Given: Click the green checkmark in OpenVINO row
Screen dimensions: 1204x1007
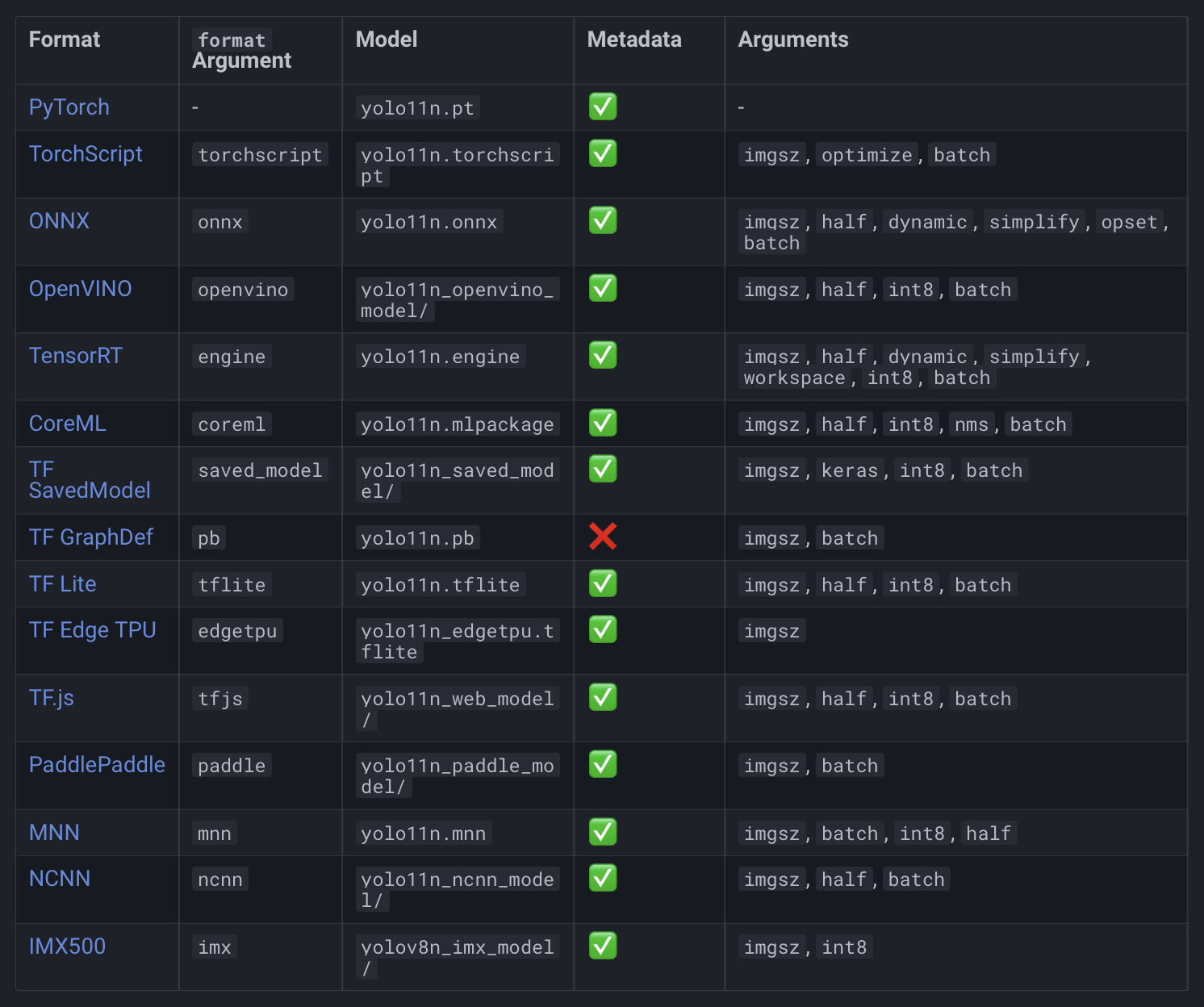Looking at the screenshot, I should pos(603,288).
